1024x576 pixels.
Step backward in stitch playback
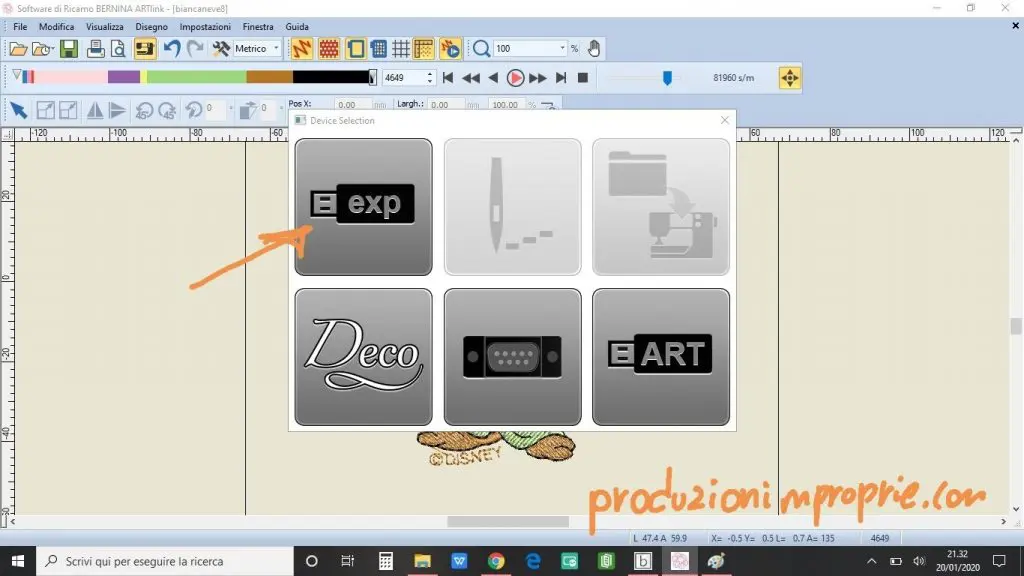point(494,78)
